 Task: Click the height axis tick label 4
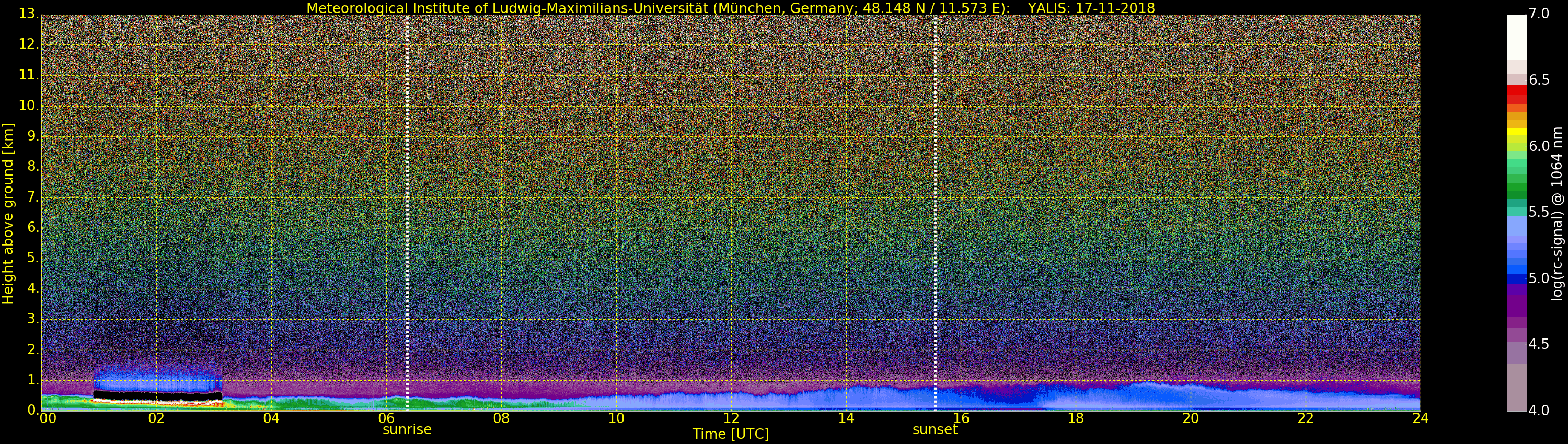coord(33,288)
